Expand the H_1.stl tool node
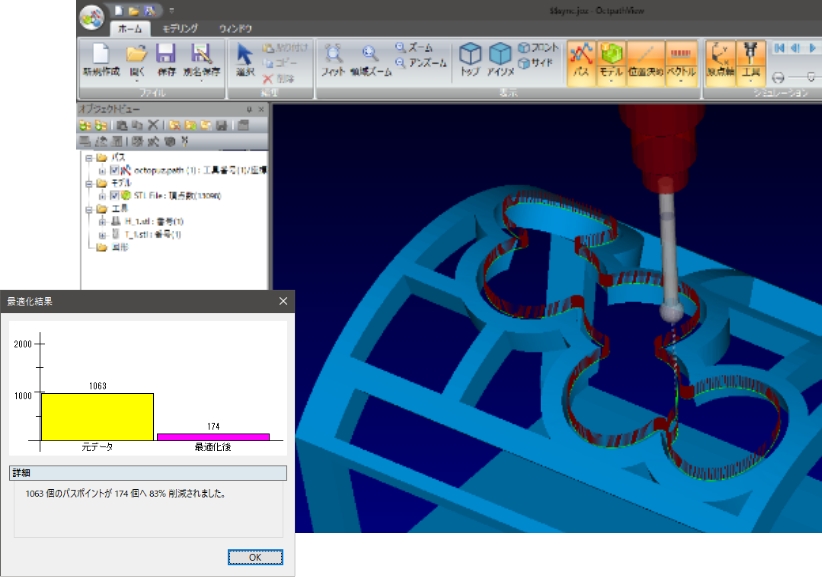This screenshot has width=822, height=577. click(x=101, y=221)
